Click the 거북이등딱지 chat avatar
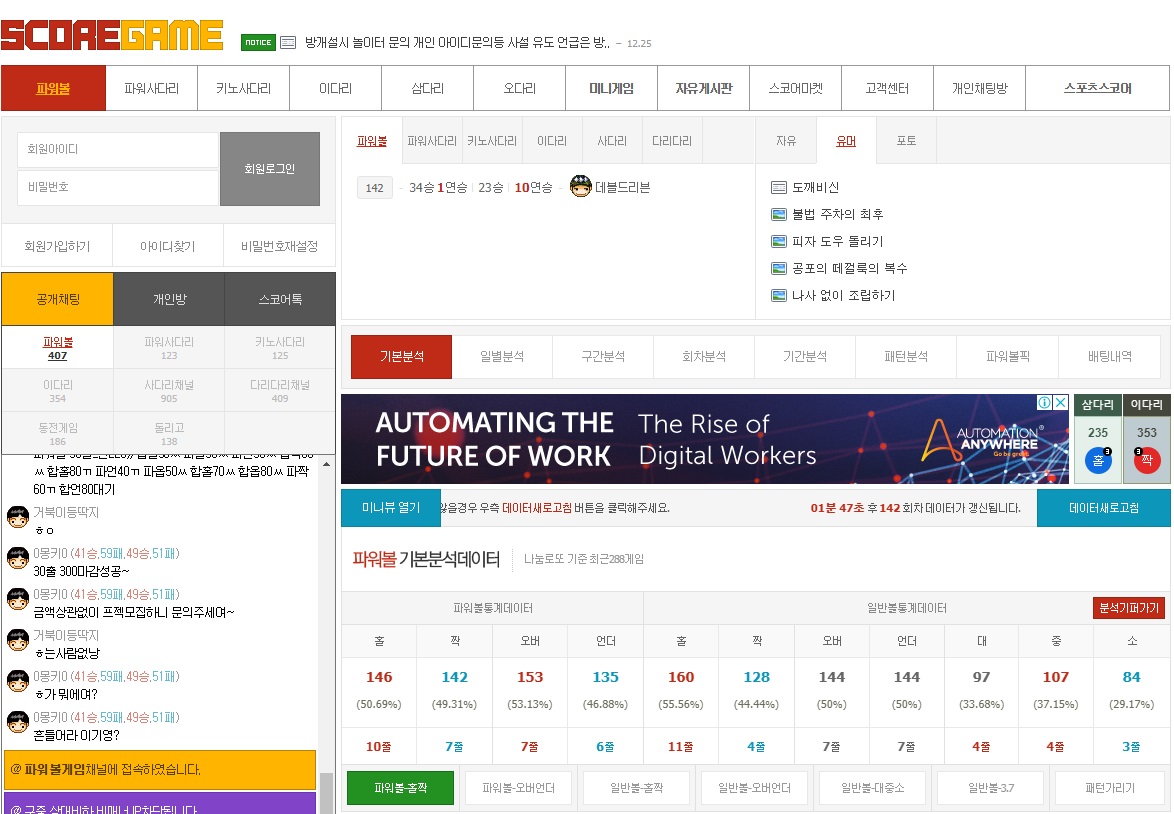The image size is (1174, 814). coord(17,516)
